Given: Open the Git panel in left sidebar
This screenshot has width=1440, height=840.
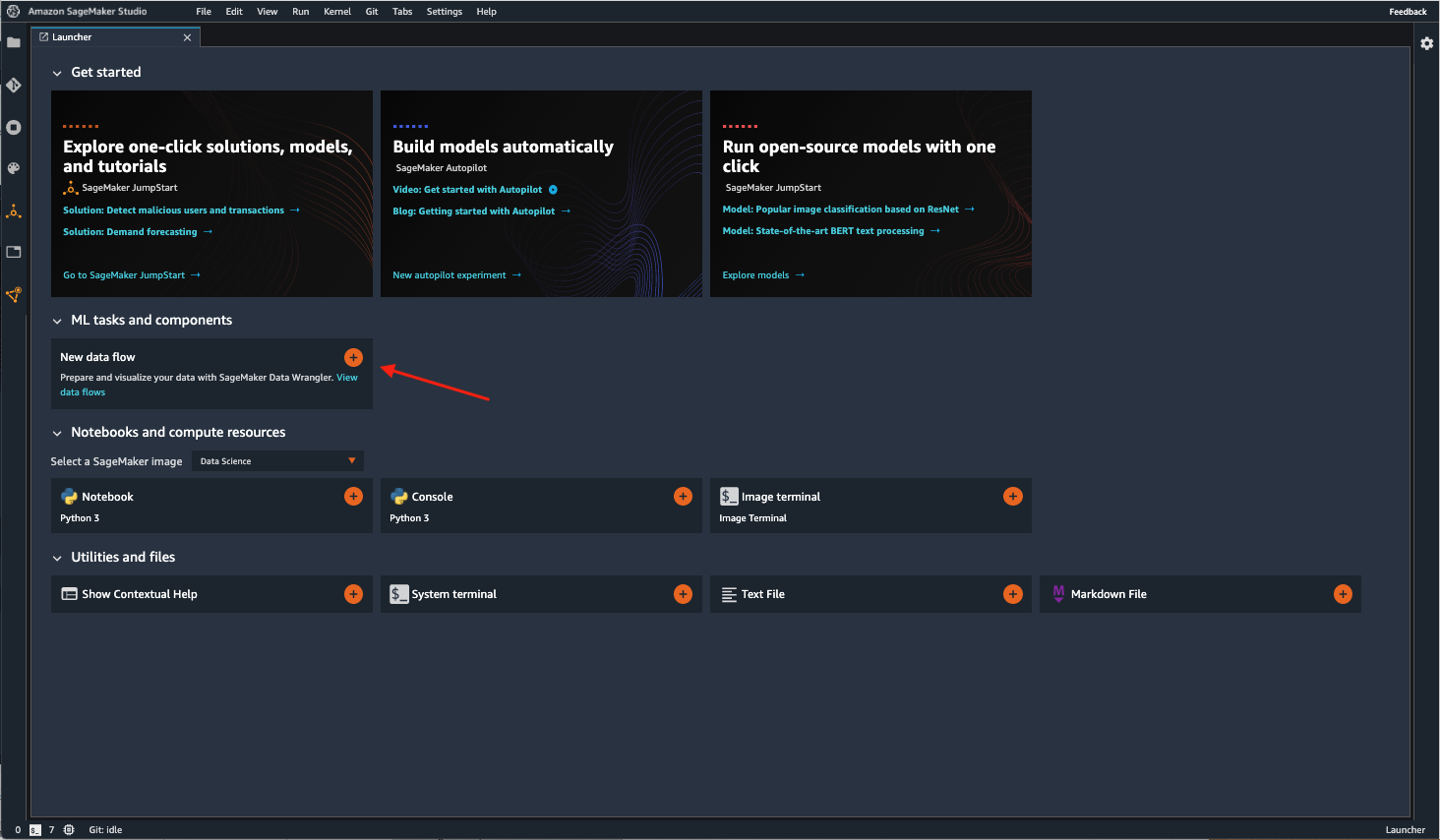Looking at the screenshot, I should [14, 86].
